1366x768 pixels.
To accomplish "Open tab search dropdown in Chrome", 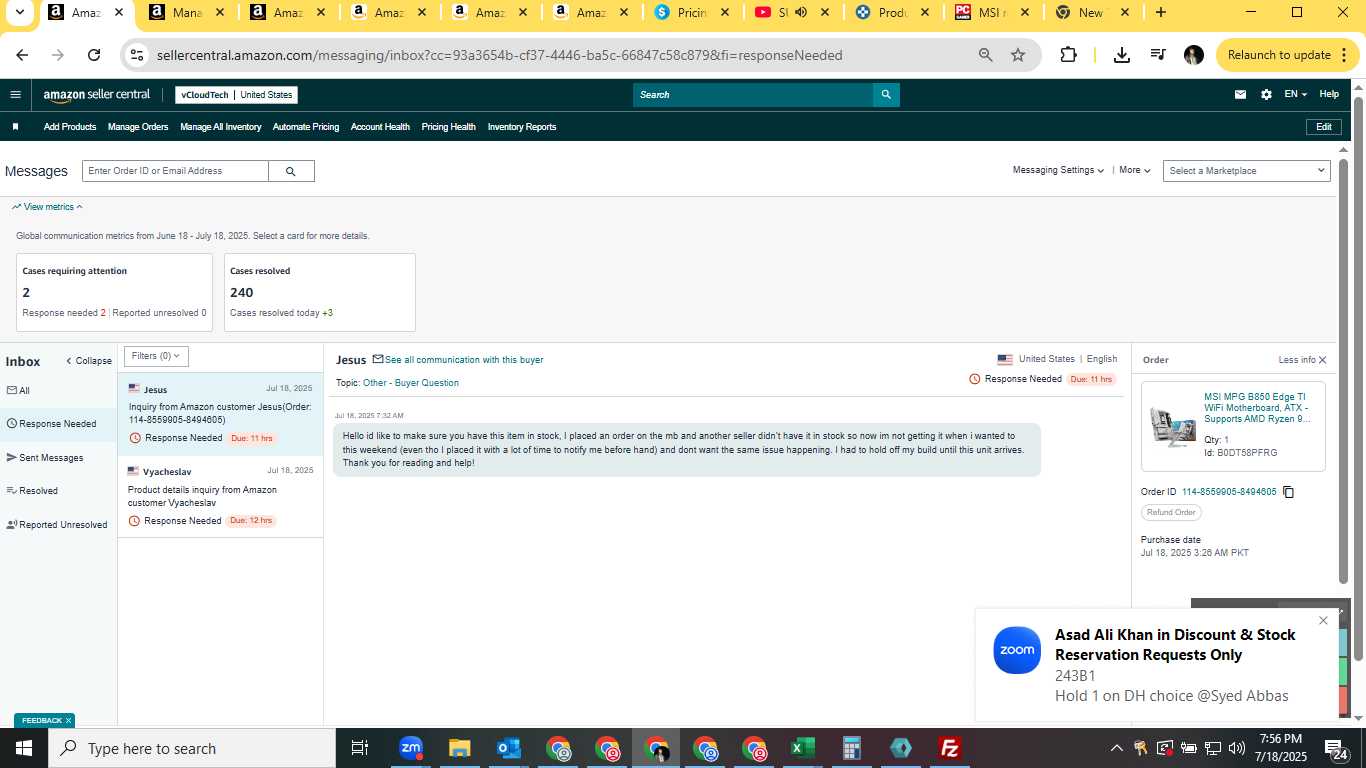I will (20, 12).
